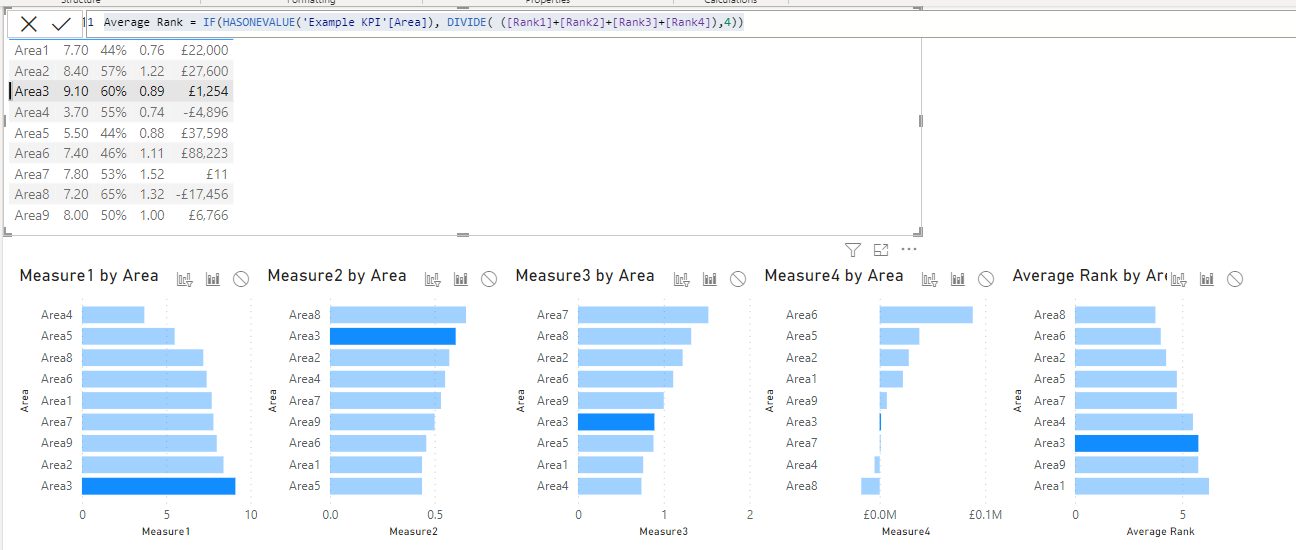This screenshot has width=1296, height=550.
Task: Set Measure3 by Area interaction to Highlight
Action: tap(709, 279)
